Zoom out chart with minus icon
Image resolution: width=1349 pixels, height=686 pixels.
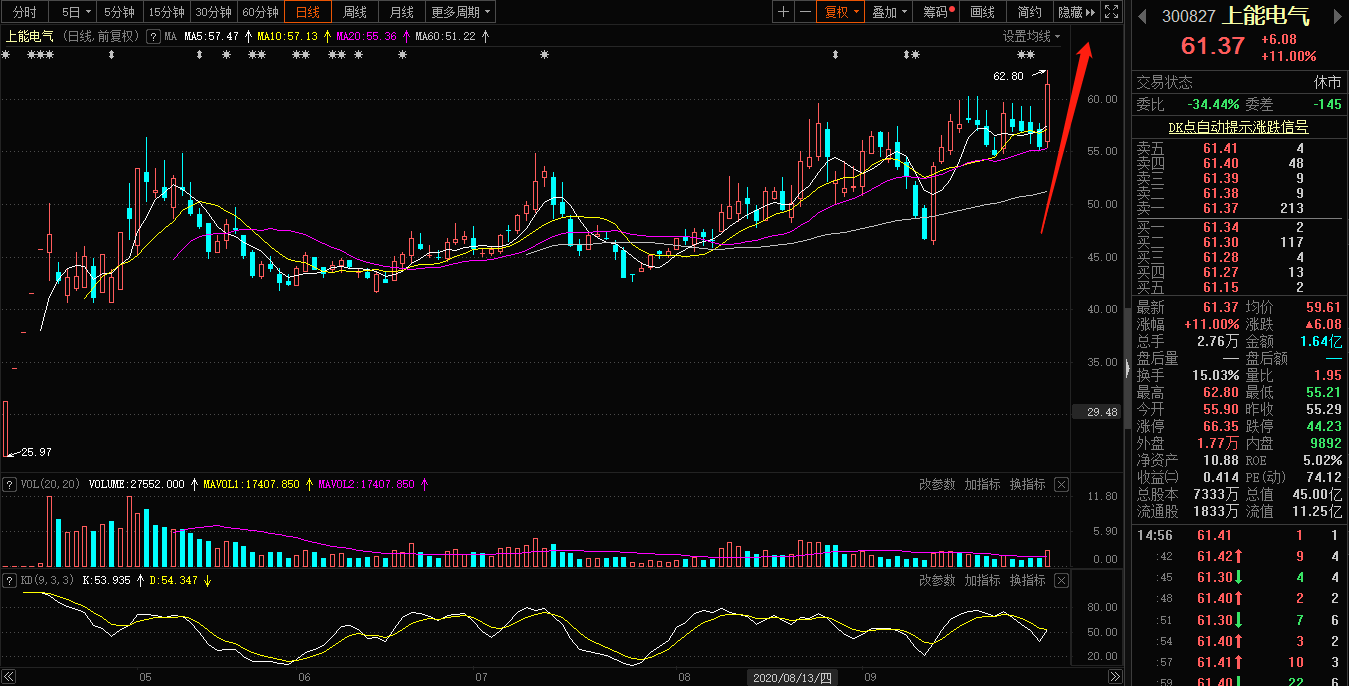coord(805,12)
